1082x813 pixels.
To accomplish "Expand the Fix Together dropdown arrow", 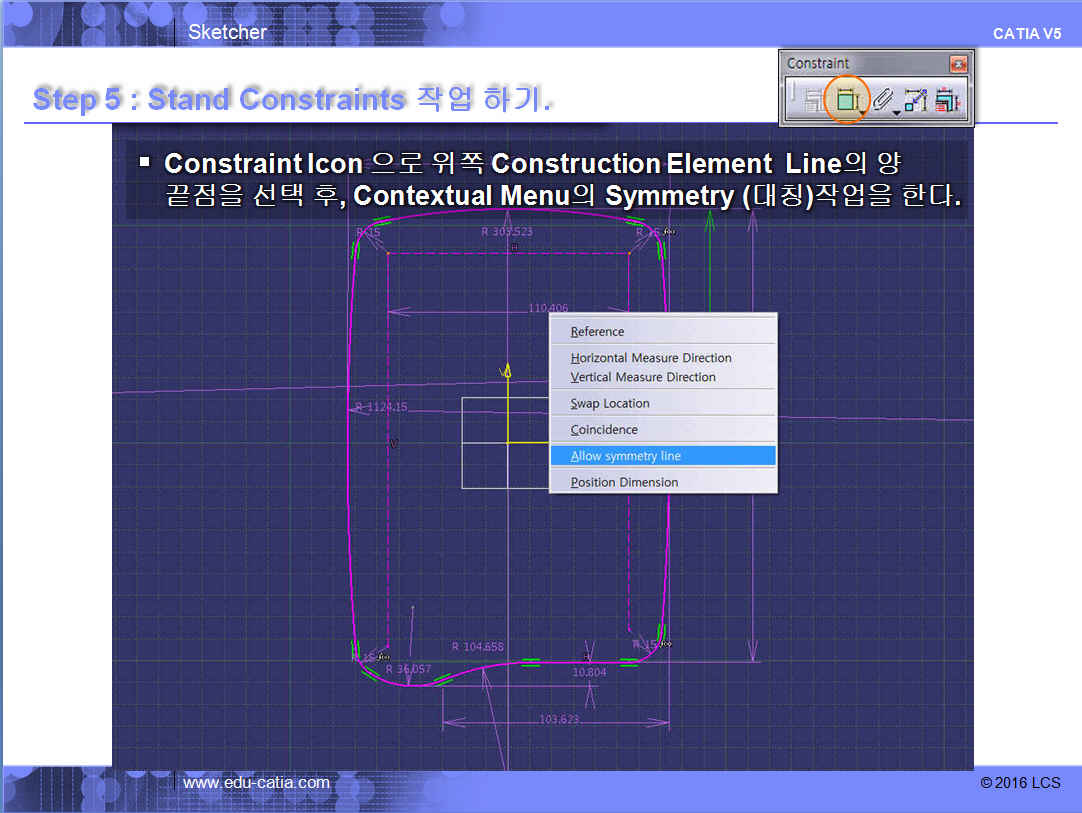I will coord(897,112).
